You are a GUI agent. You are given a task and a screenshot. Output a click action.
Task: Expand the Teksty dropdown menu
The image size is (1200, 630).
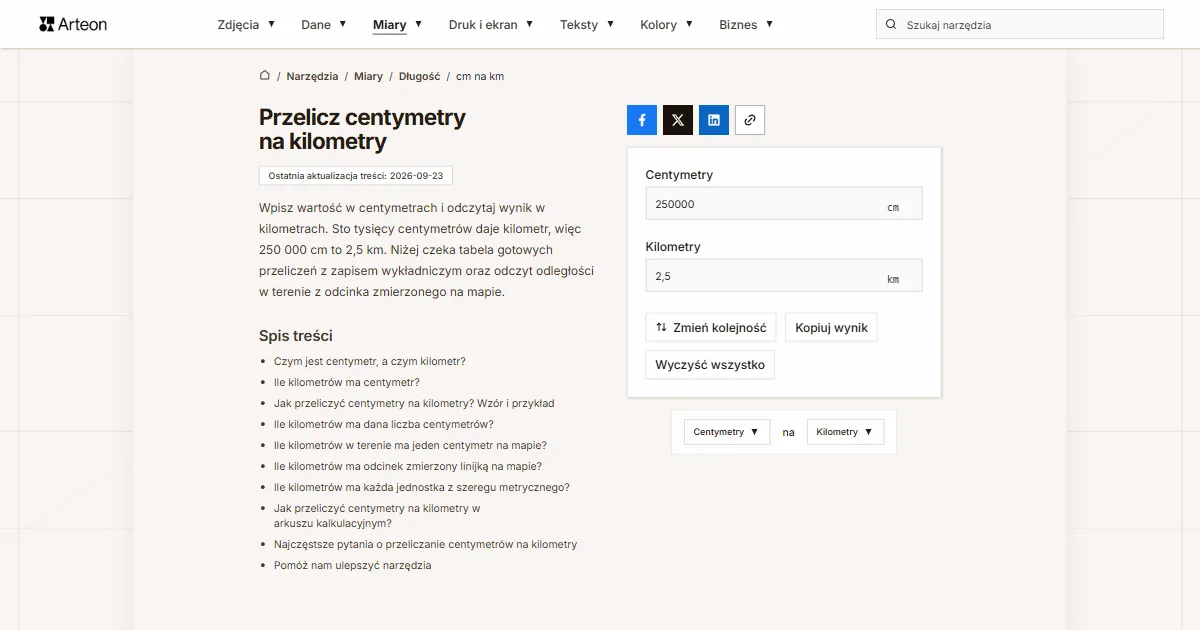587,25
